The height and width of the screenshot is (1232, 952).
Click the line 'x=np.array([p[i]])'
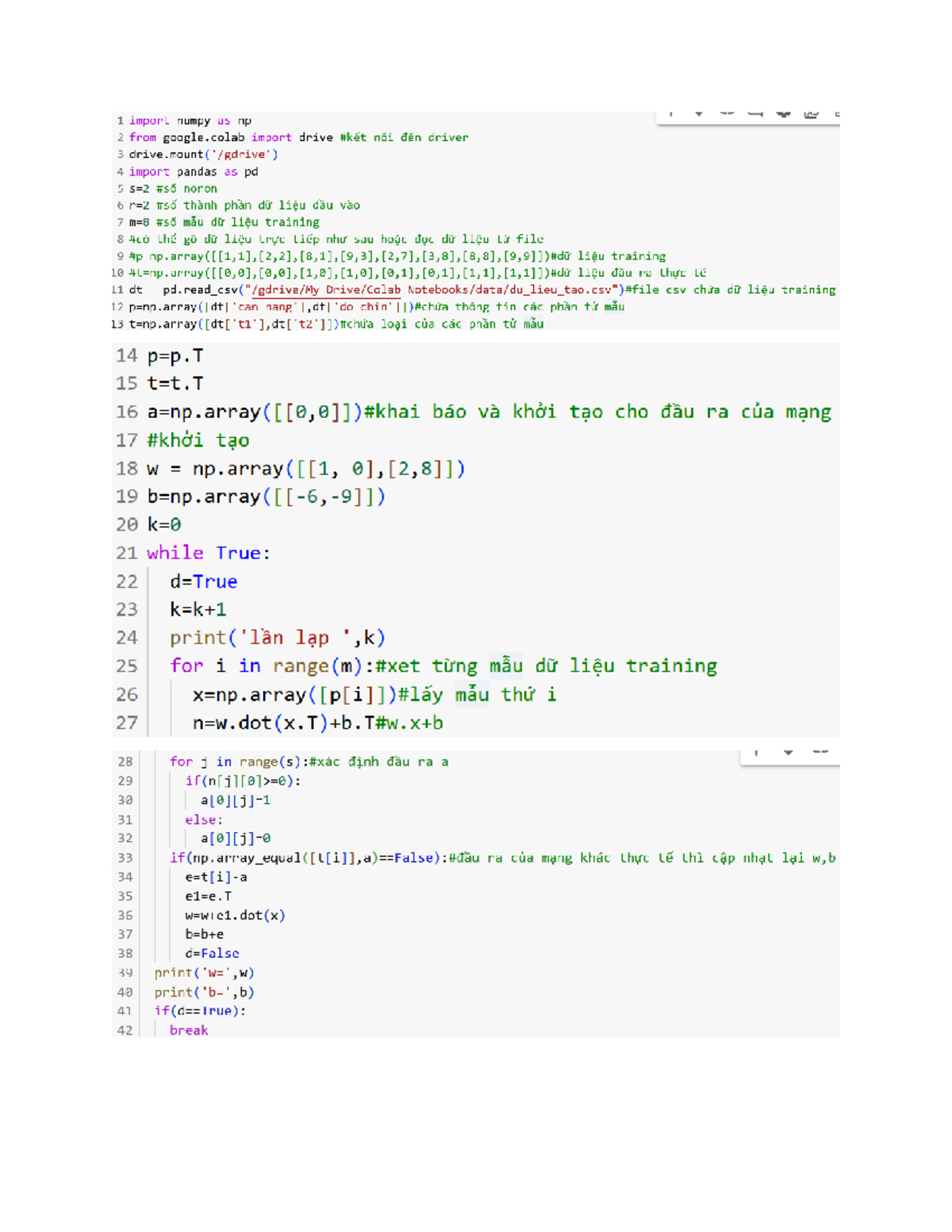click(374, 694)
